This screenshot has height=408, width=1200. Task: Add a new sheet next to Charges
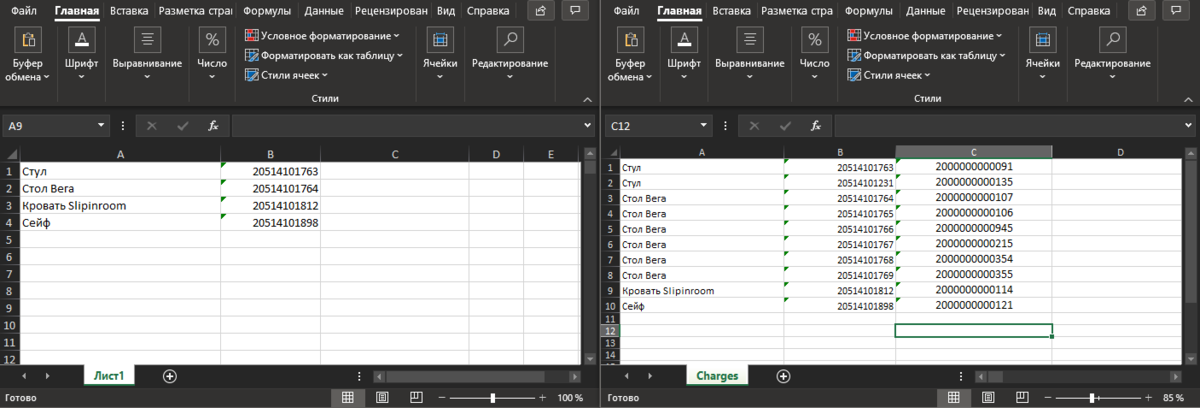tap(783, 376)
